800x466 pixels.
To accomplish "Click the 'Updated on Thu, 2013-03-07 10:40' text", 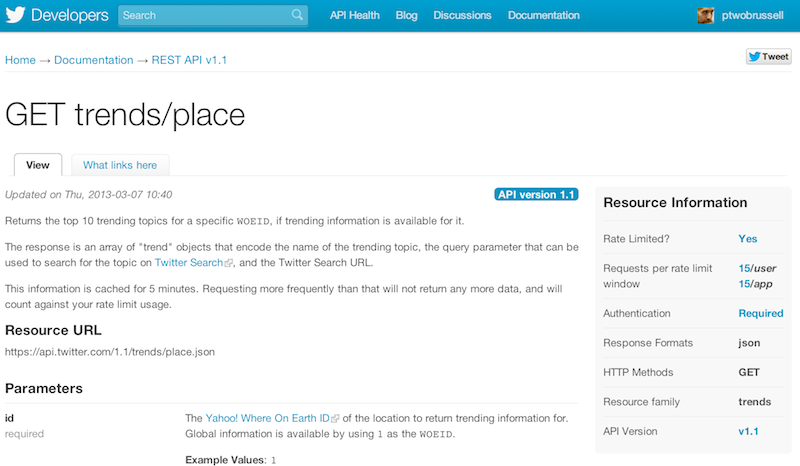I will 89,194.
